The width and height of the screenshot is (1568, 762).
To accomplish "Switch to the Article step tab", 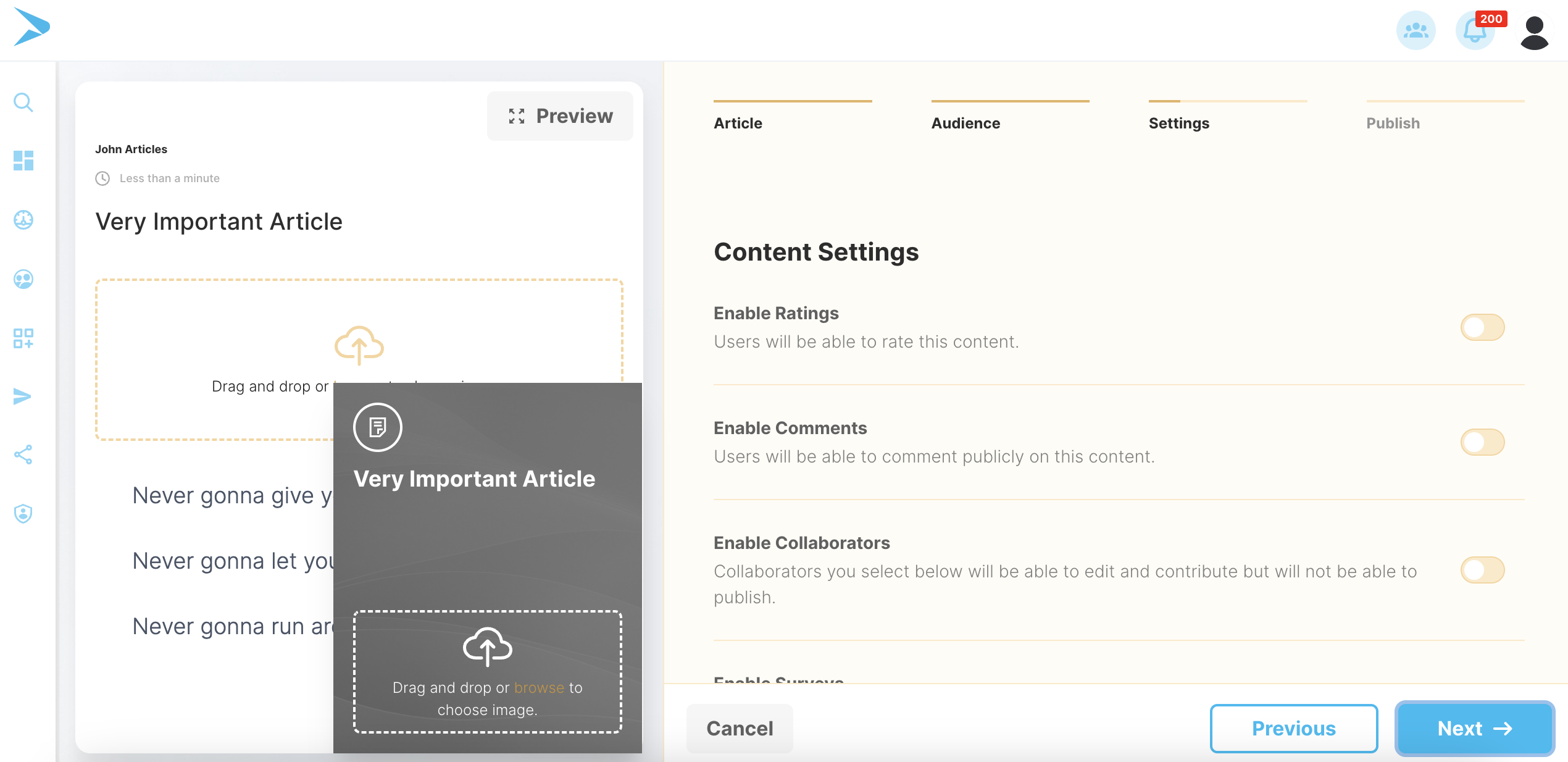I will click(x=738, y=123).
